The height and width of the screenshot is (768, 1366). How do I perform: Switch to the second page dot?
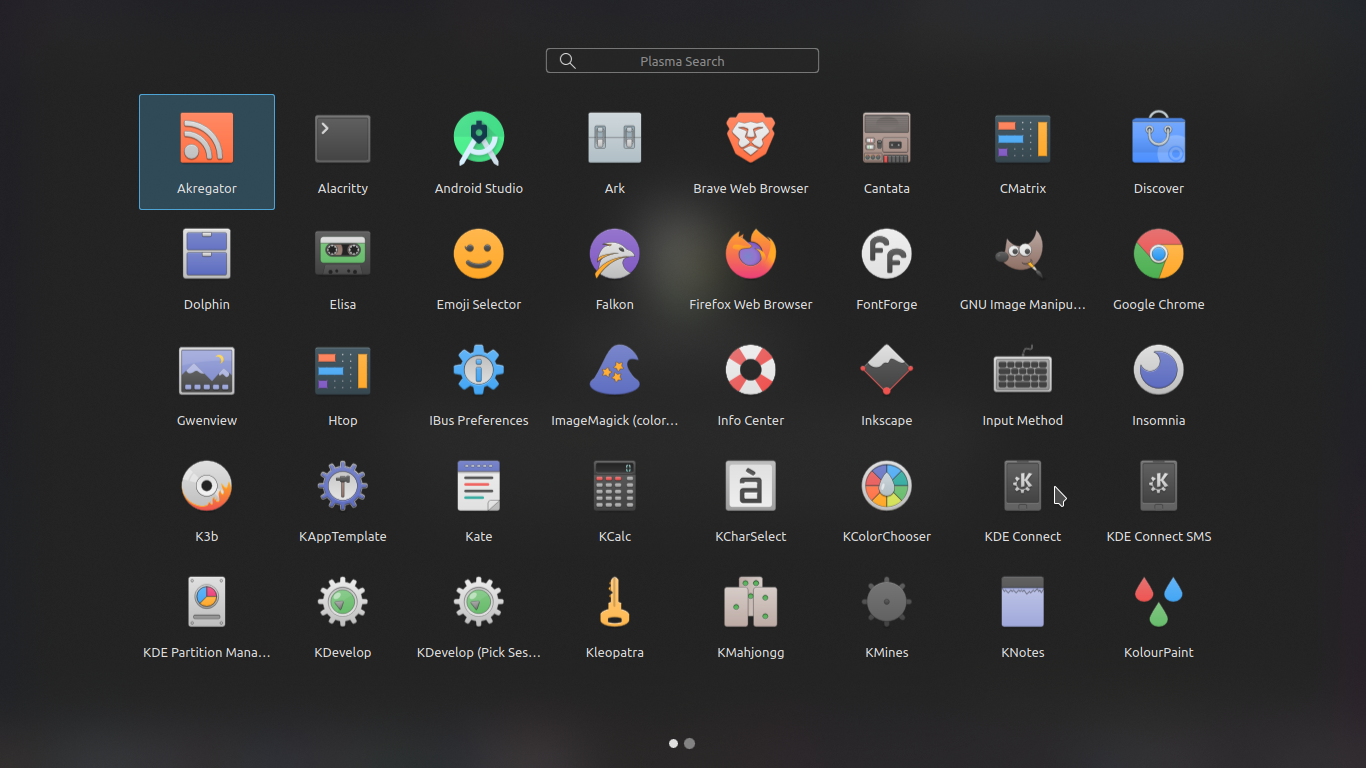(x=690, y=743)
